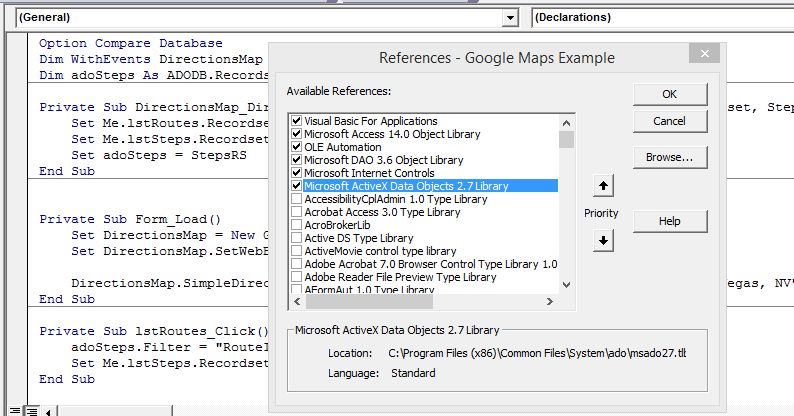Move selected reference down in priority

click(603, 240)
